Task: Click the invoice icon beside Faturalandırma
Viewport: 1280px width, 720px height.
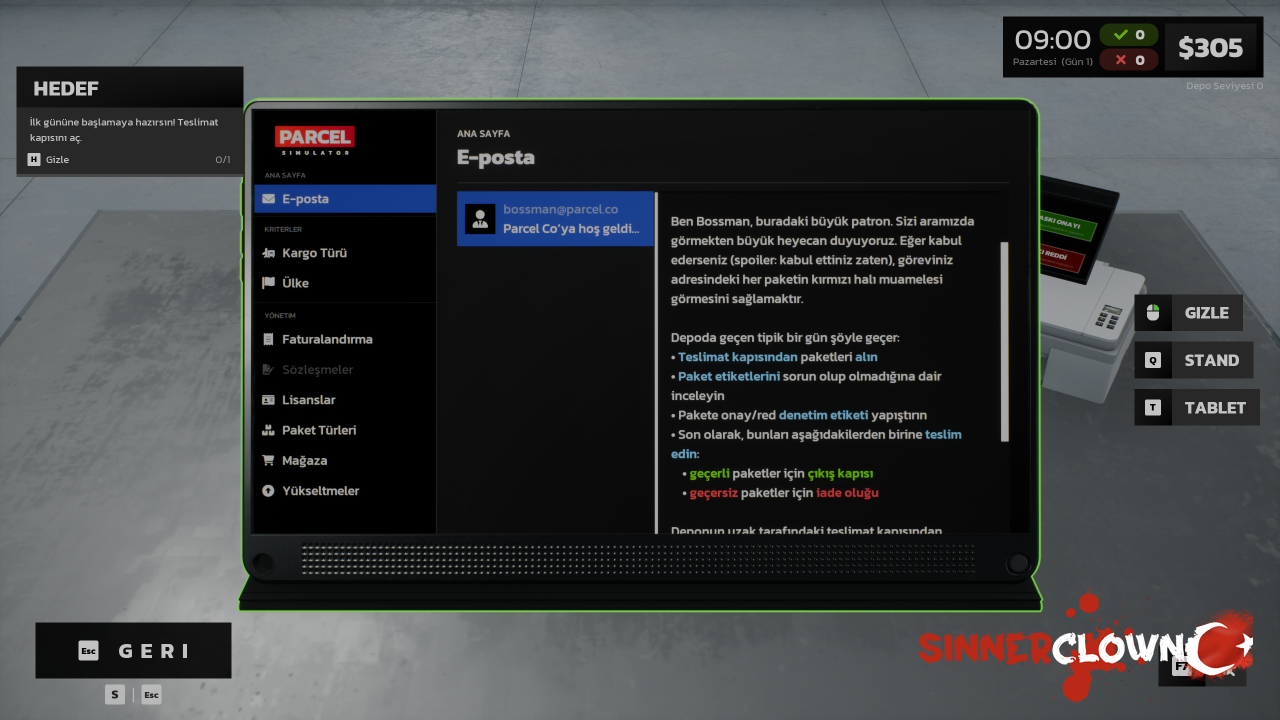Action: pyautogui.click(x=268, y=339)
